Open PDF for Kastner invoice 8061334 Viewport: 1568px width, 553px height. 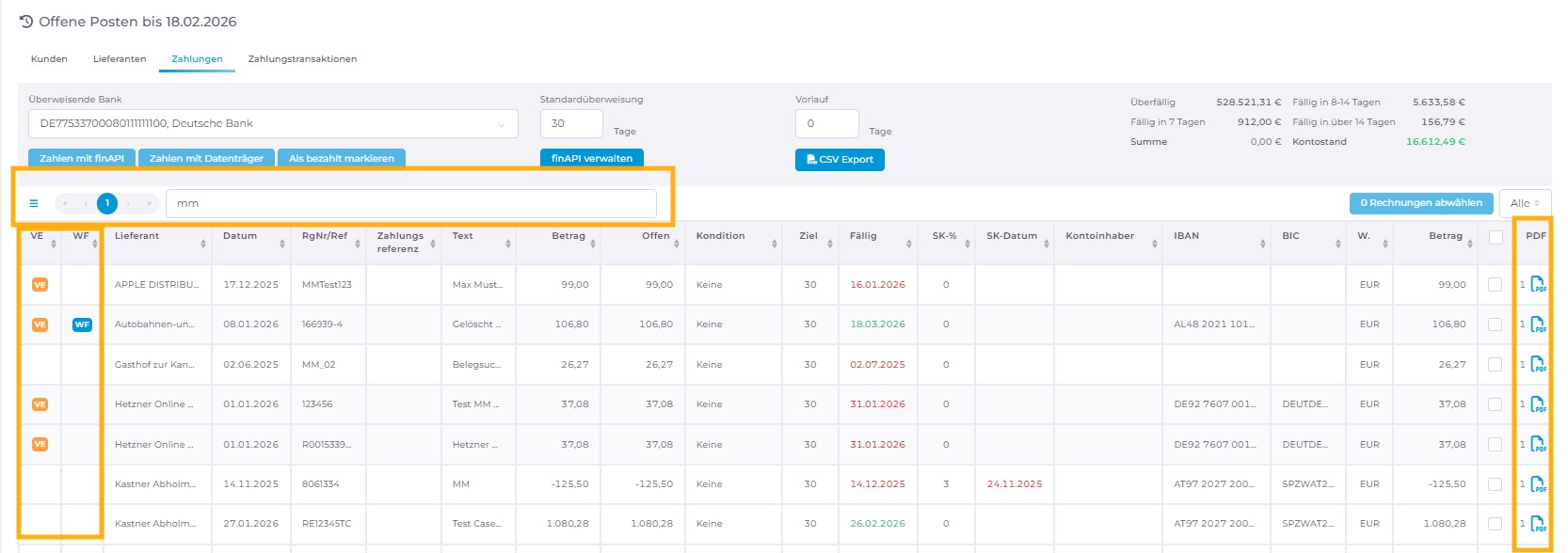[x=1538, y=484]
